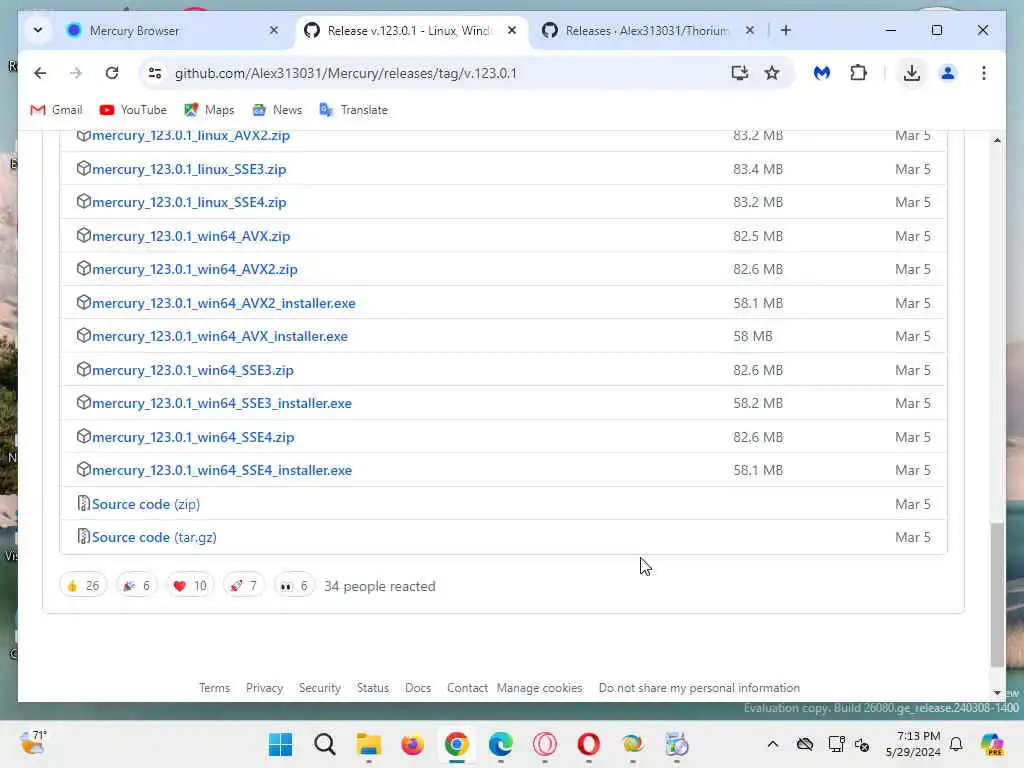The image size is (1024, 768).
Task: Close the Thorium Releases tab
Action: point(750,30)
